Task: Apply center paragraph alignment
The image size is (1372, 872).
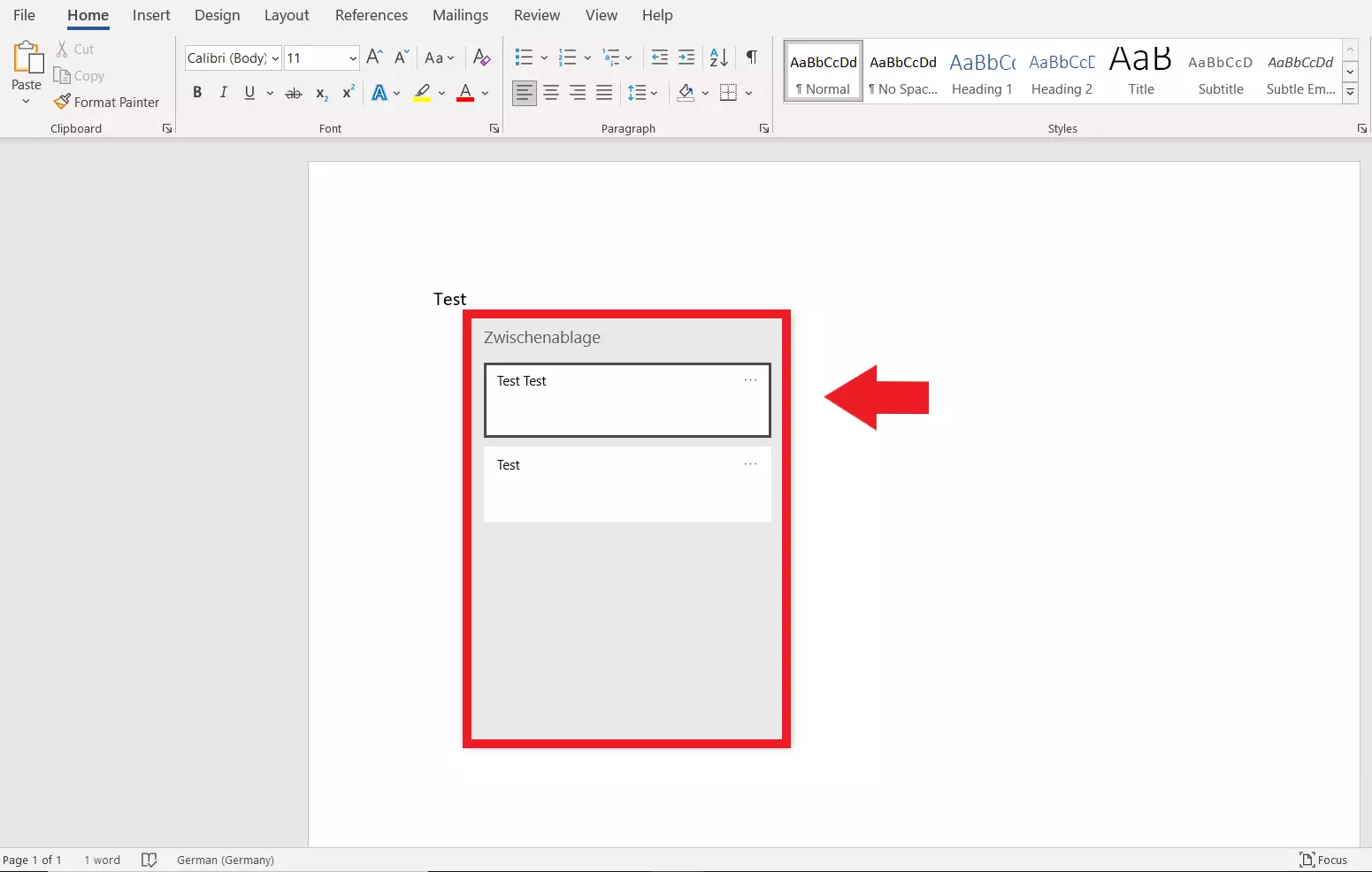Action: click(x=550, y=92)
